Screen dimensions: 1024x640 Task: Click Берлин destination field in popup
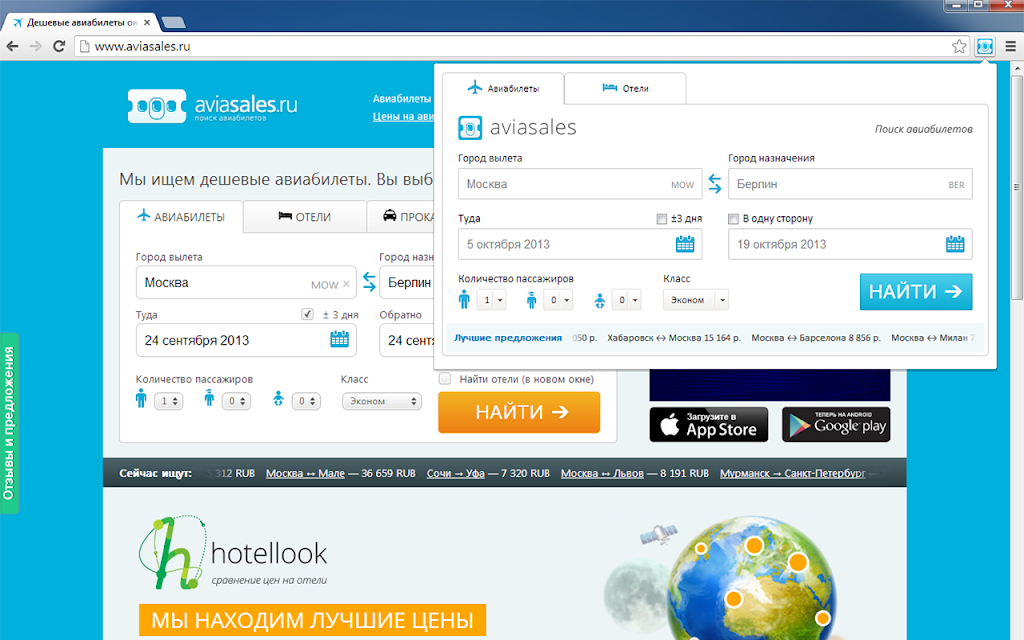click(850, 184)
